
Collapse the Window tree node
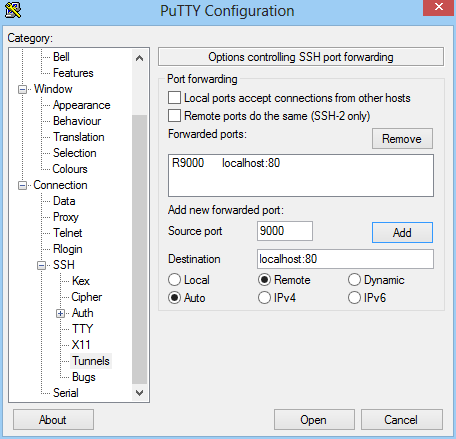(x=22, y=89)
